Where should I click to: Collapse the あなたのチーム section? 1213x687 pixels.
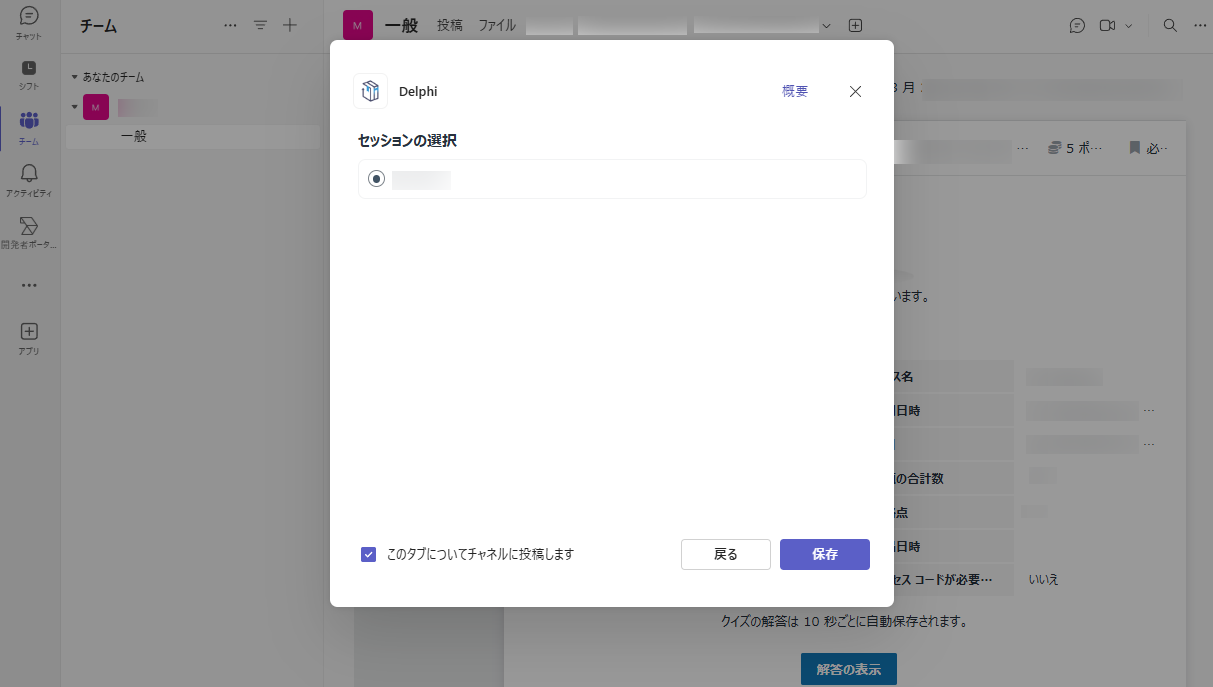pyautogui.click(x=74, y=77)
